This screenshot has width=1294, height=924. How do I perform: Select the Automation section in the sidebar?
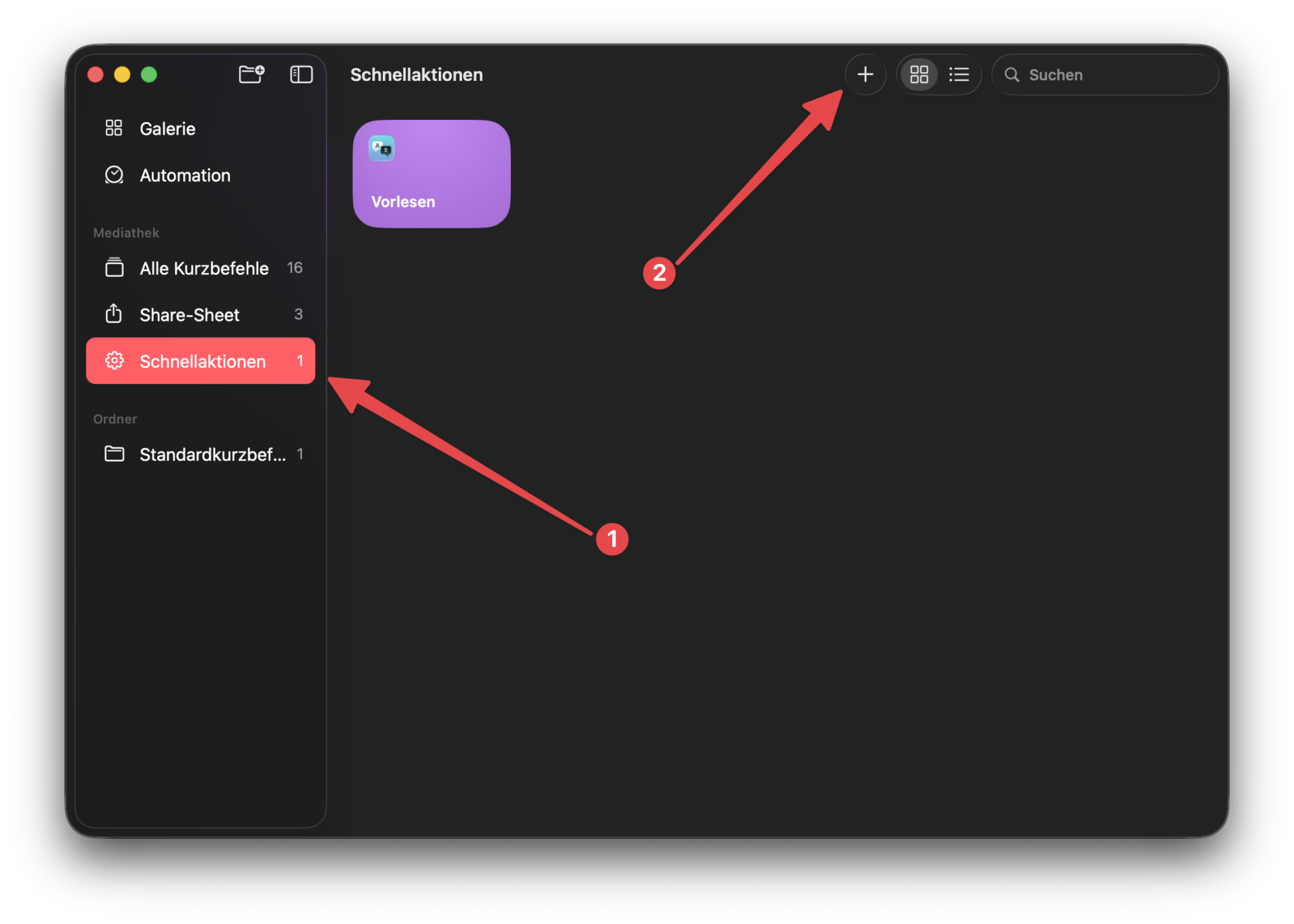184,175
